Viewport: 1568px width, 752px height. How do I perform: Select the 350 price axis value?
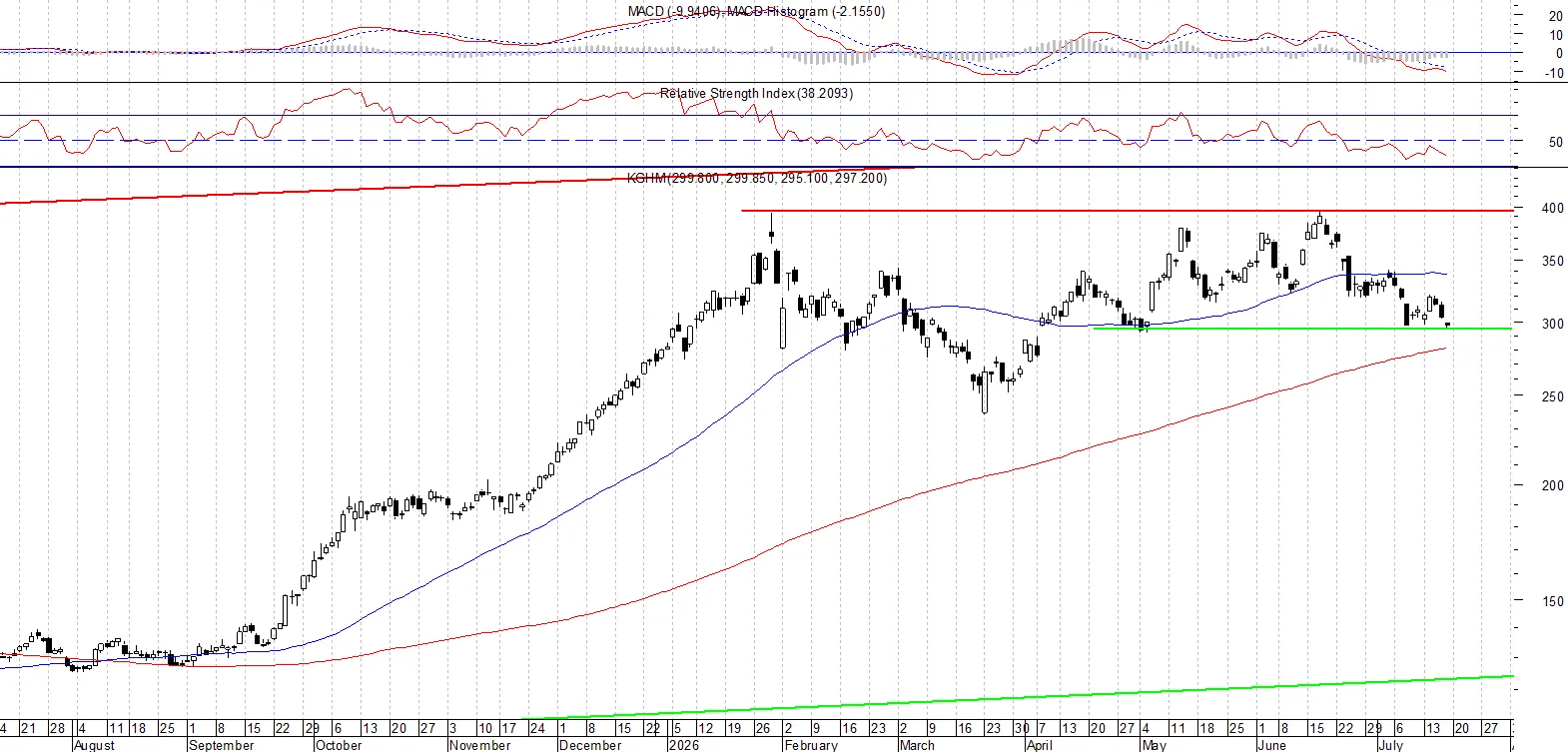tap(1553, 262)
